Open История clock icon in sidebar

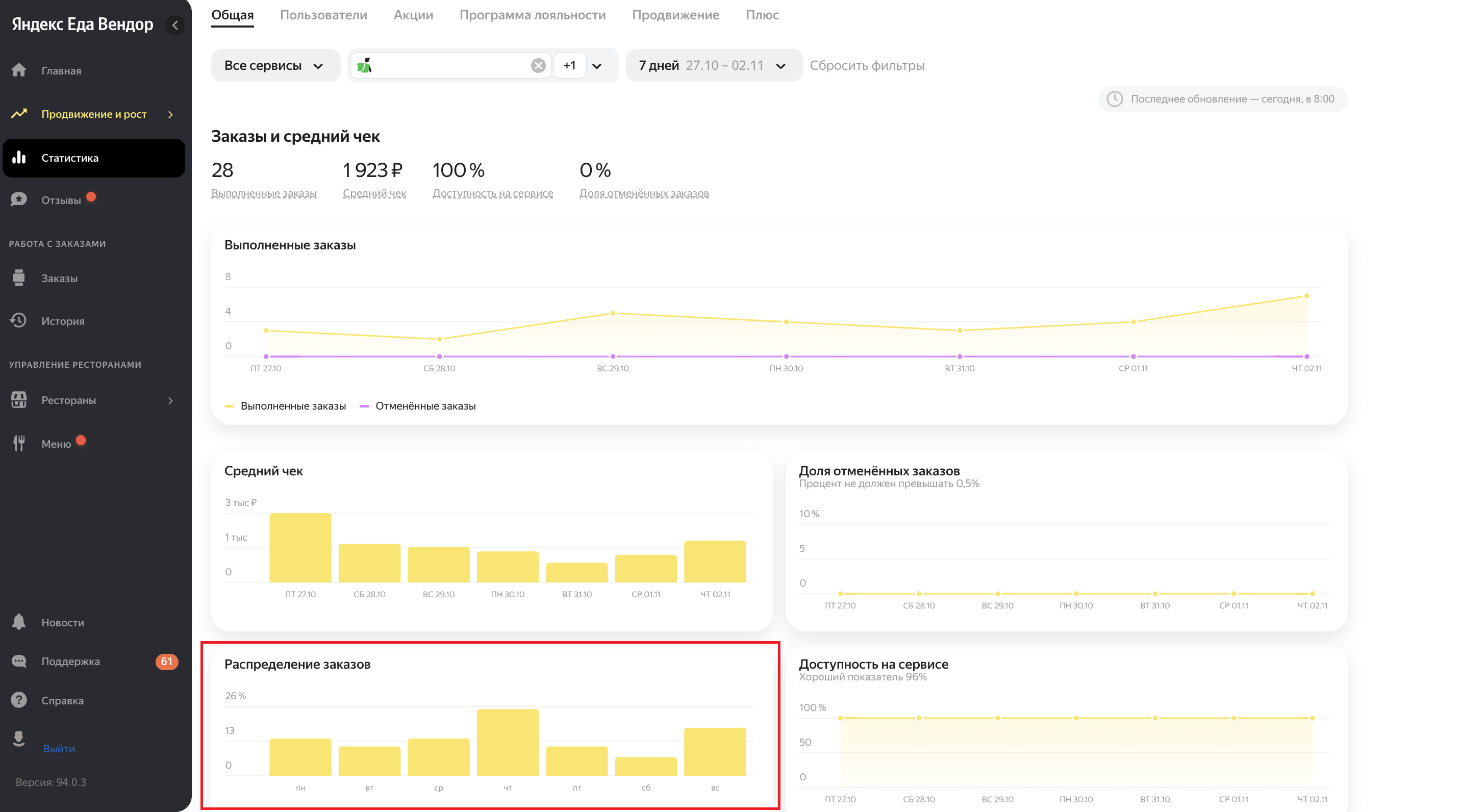pos(19,320)
